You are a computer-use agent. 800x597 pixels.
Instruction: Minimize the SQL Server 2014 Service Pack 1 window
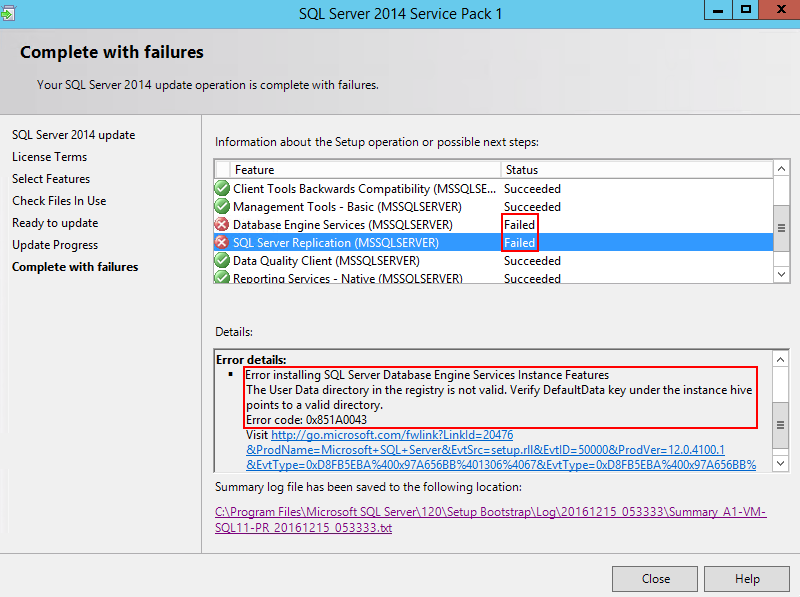(x=718, y=10)
